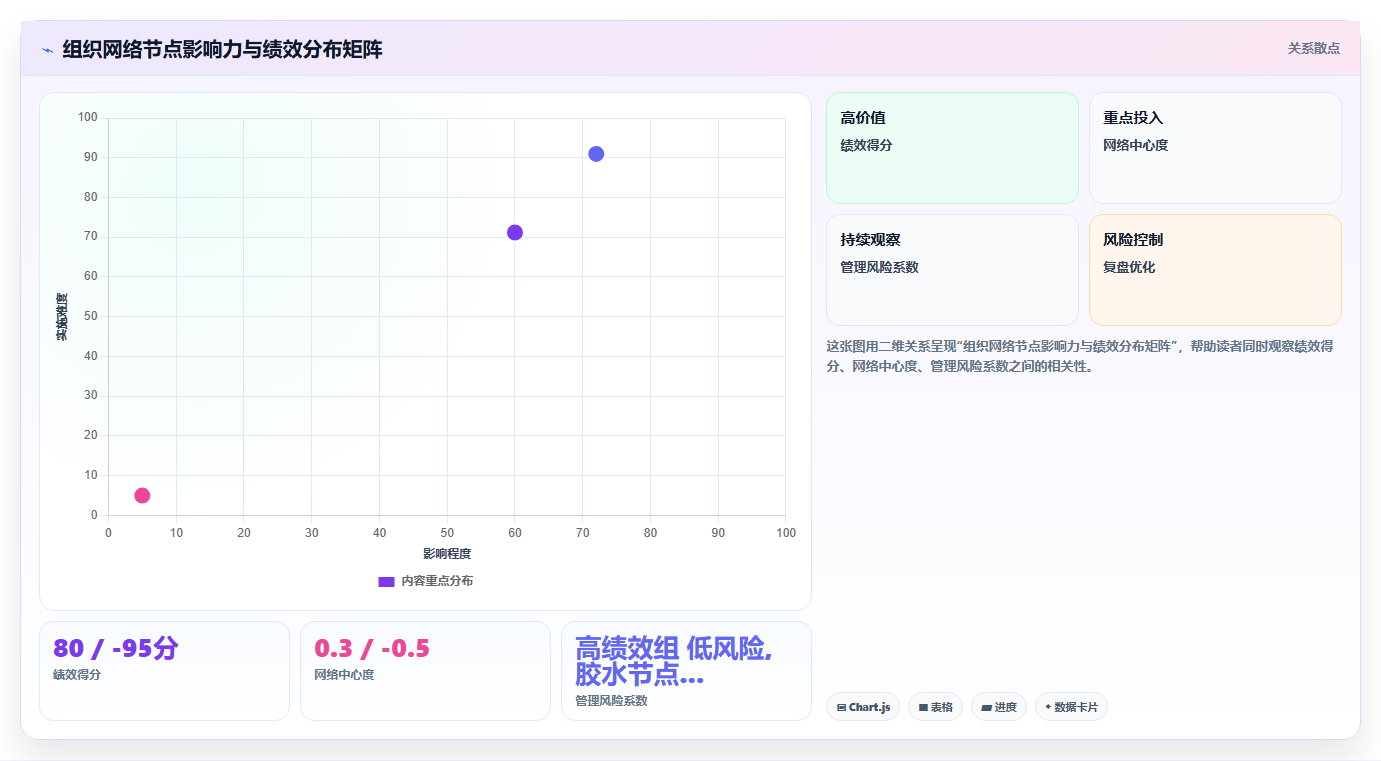The image size is (1381, 761).
Task: Click the icon in the Chart.js chip
Action: coord(842,707)
